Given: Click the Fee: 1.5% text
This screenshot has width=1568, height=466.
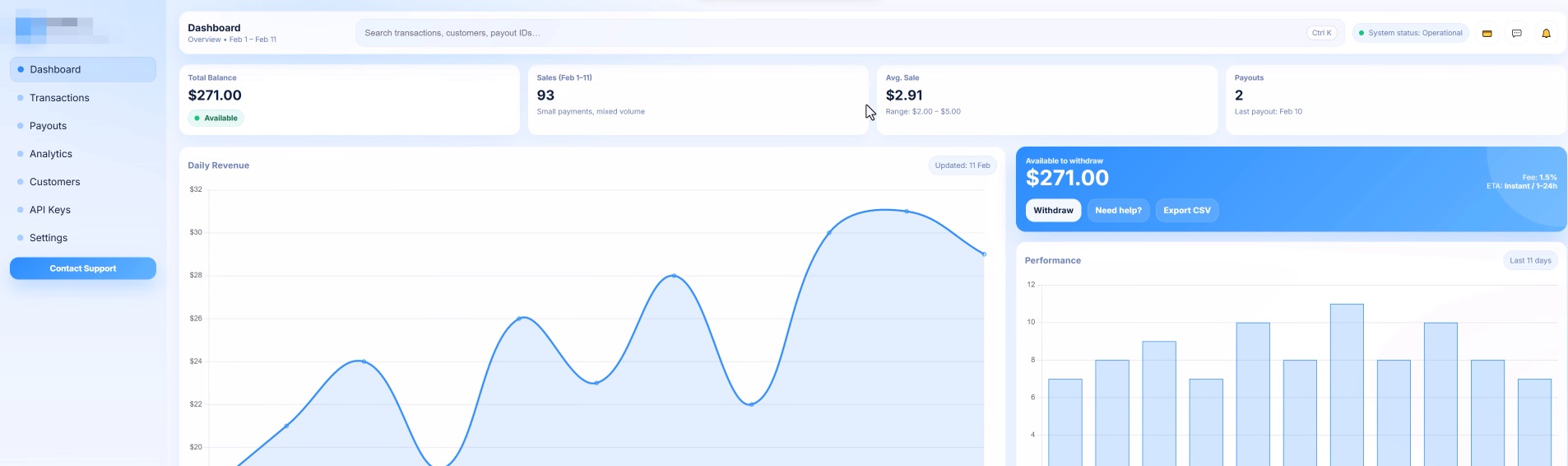Looking at the screenshot, I should click(x=1539, y=177).
